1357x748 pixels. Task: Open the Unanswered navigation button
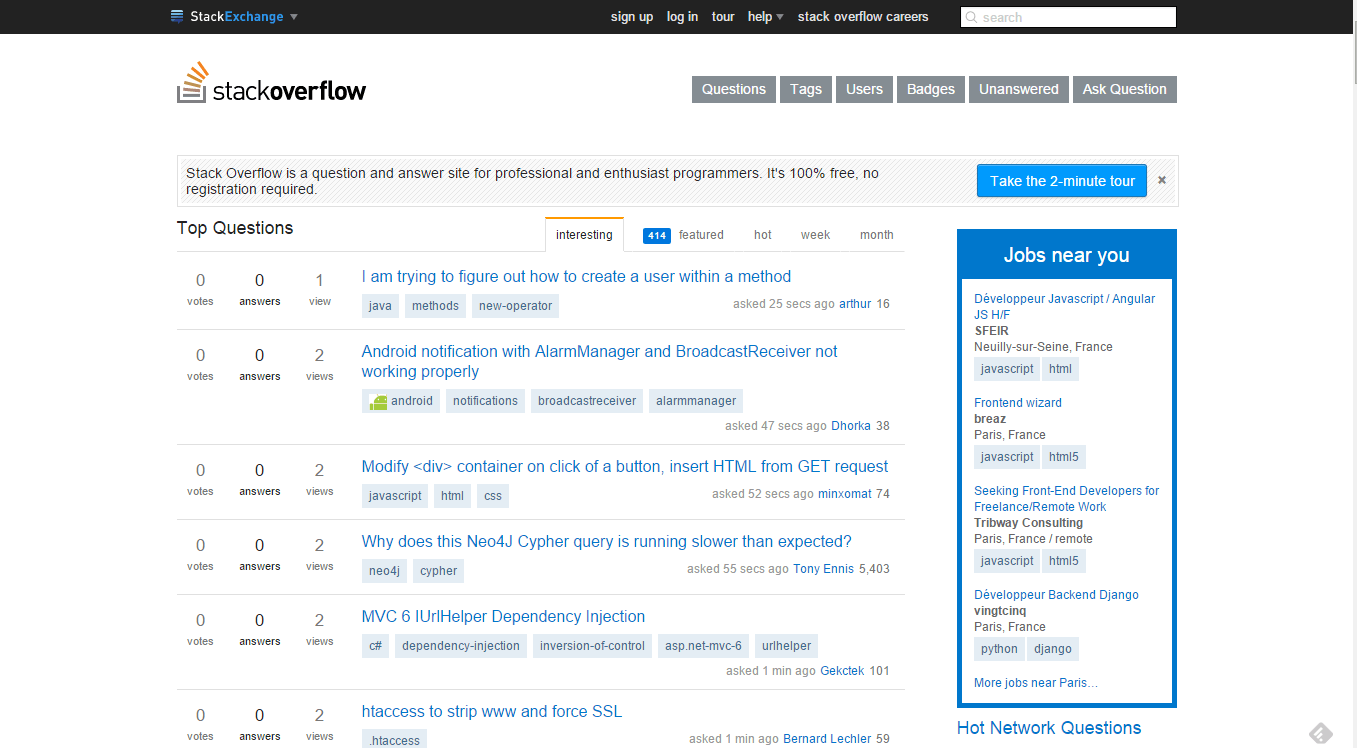[1018, 89]
